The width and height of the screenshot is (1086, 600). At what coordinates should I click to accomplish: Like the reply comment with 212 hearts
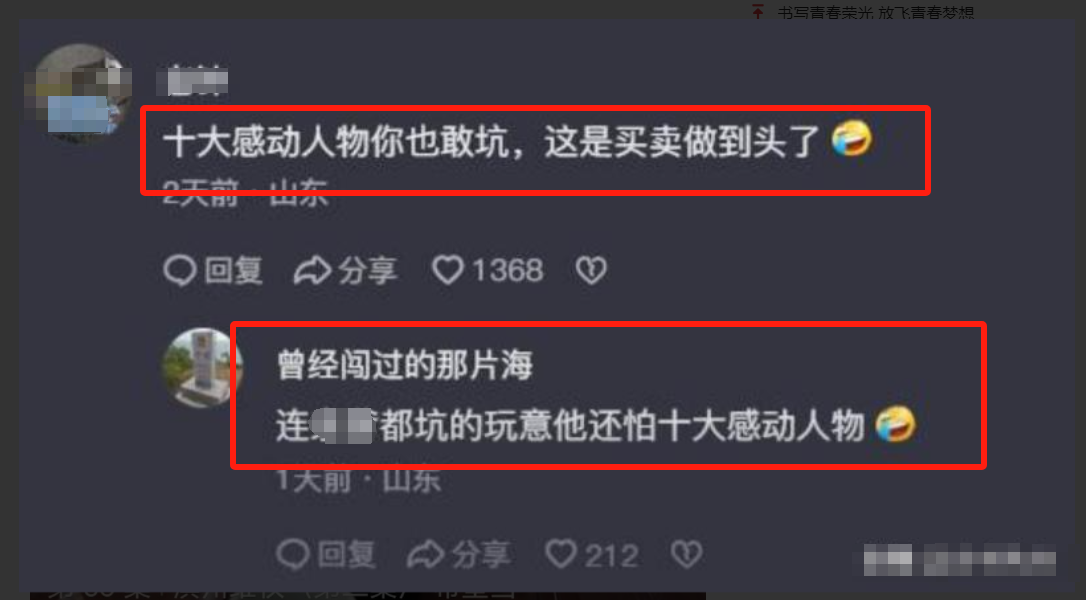click(560, 554)
